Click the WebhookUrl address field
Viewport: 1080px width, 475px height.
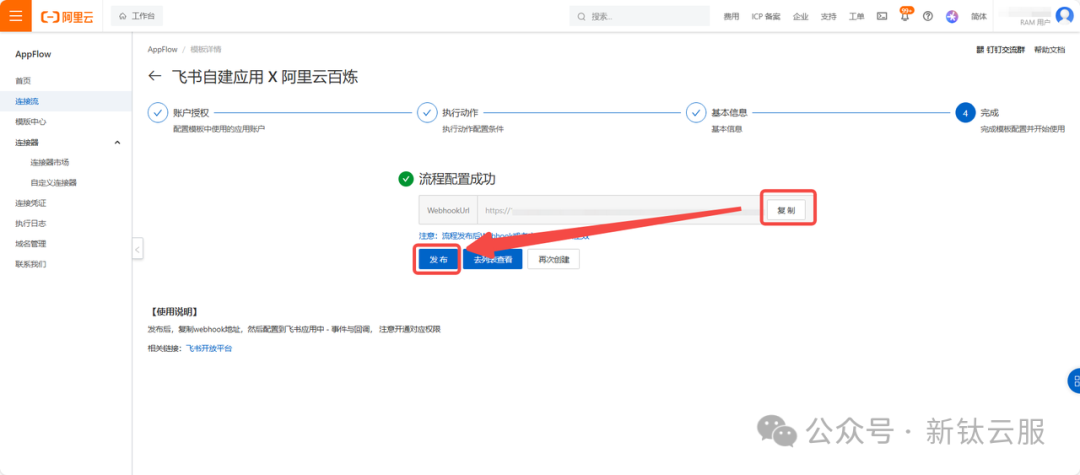(x=619, y=210)
